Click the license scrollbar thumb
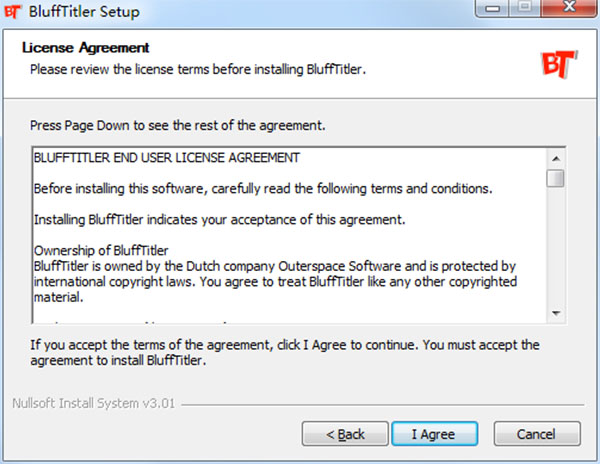Screen dimensions: 600x464 [555, 178]
